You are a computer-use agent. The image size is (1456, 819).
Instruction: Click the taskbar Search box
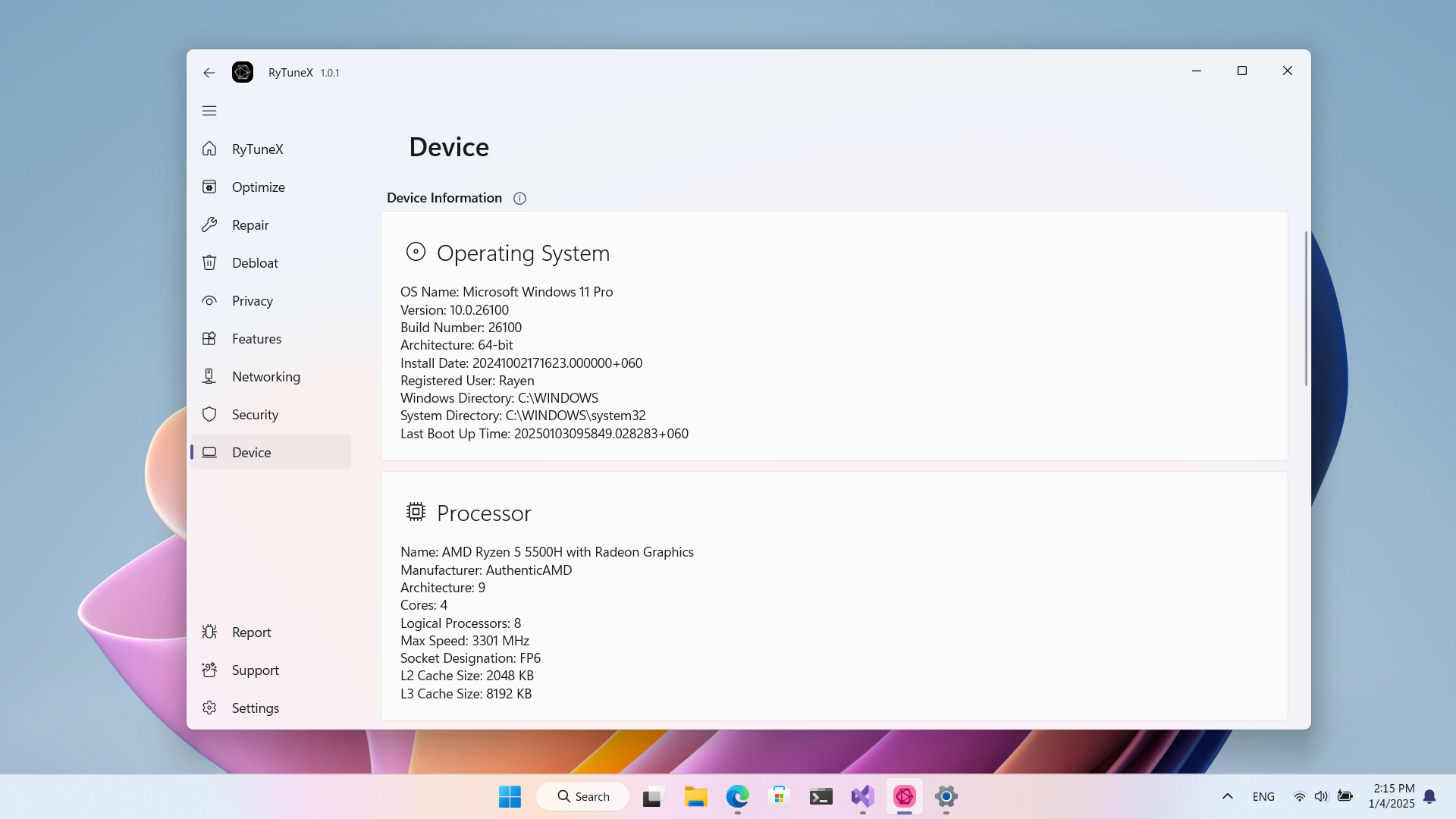tap(582, 796)
